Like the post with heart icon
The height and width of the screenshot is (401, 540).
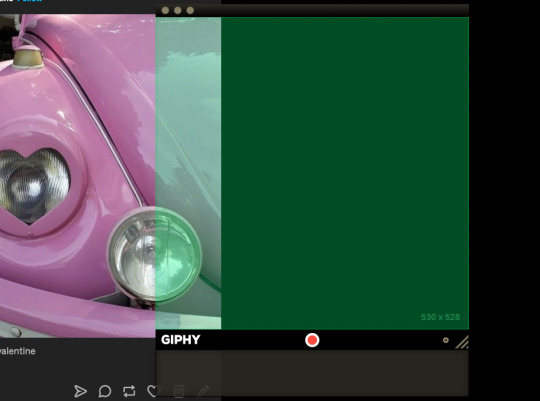tap(154, 391)
